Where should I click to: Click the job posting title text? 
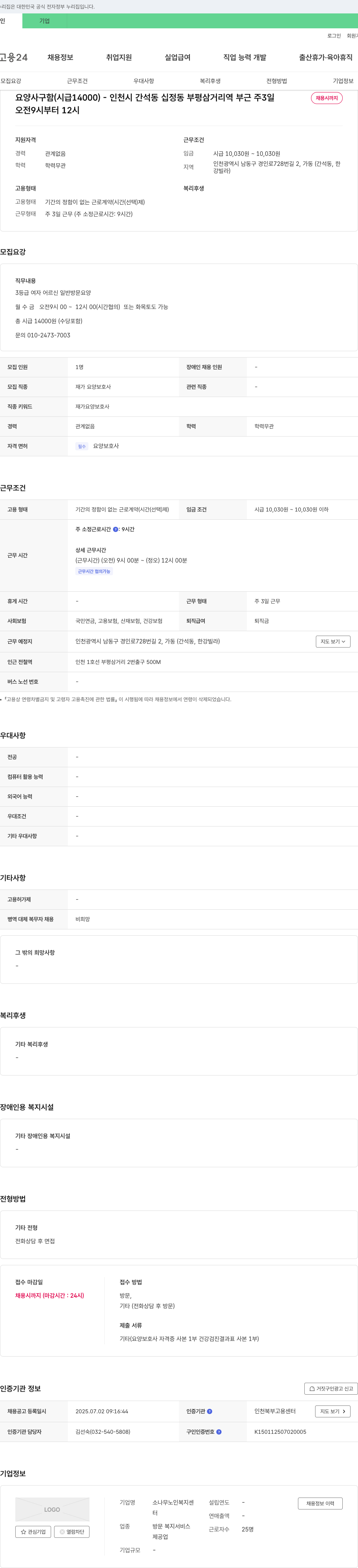(145, 104)
